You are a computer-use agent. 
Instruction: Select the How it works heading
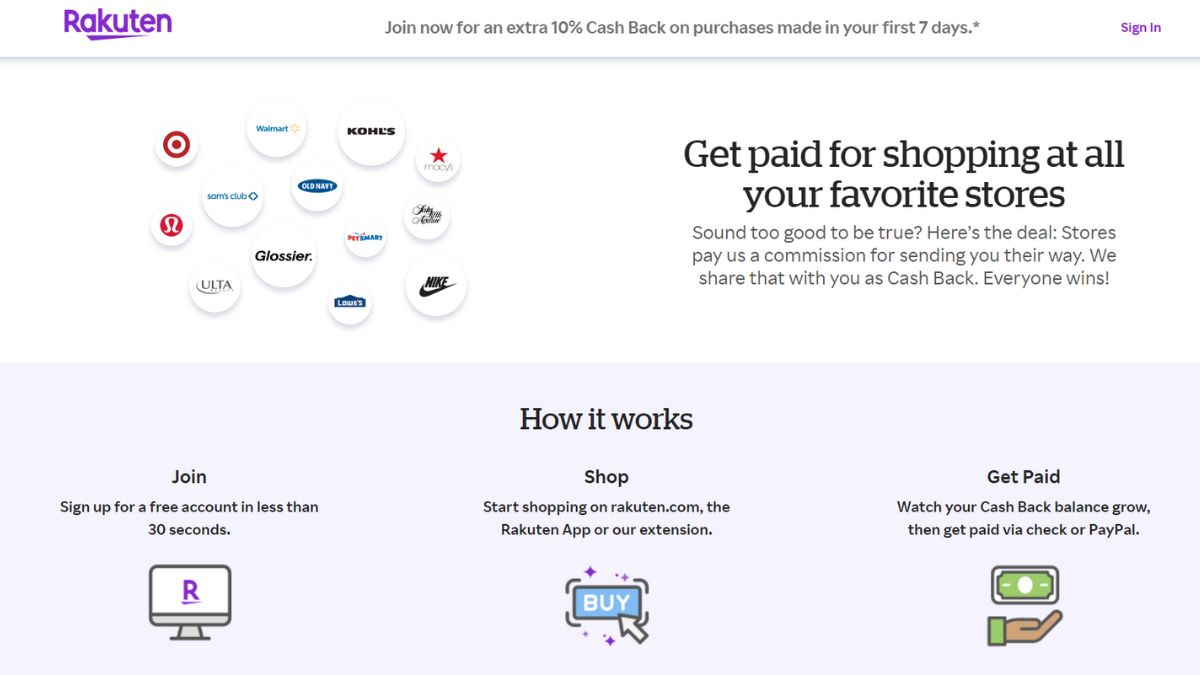click(x=605, y=419)
